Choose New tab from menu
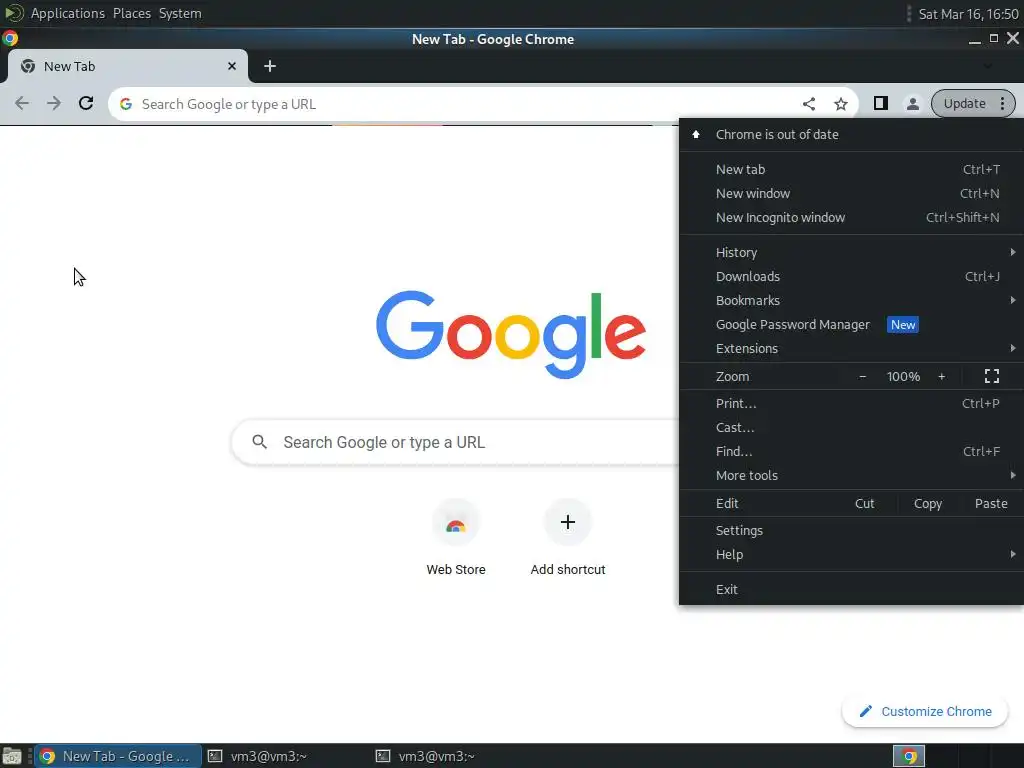1024x768 pixels. click(852, 169)
